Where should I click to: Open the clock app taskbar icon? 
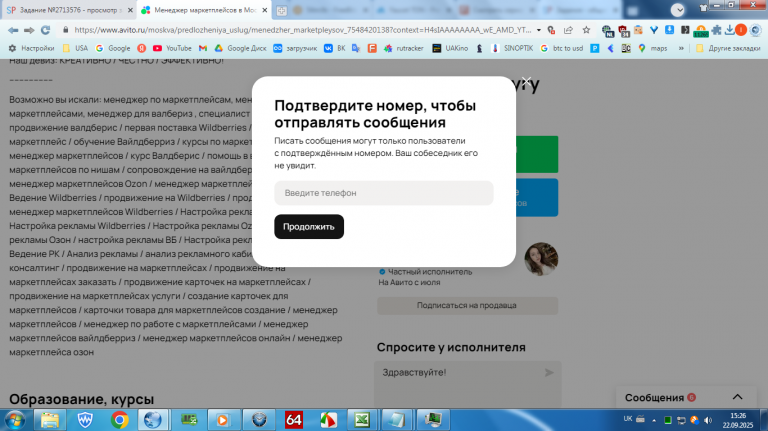[259, 420]
